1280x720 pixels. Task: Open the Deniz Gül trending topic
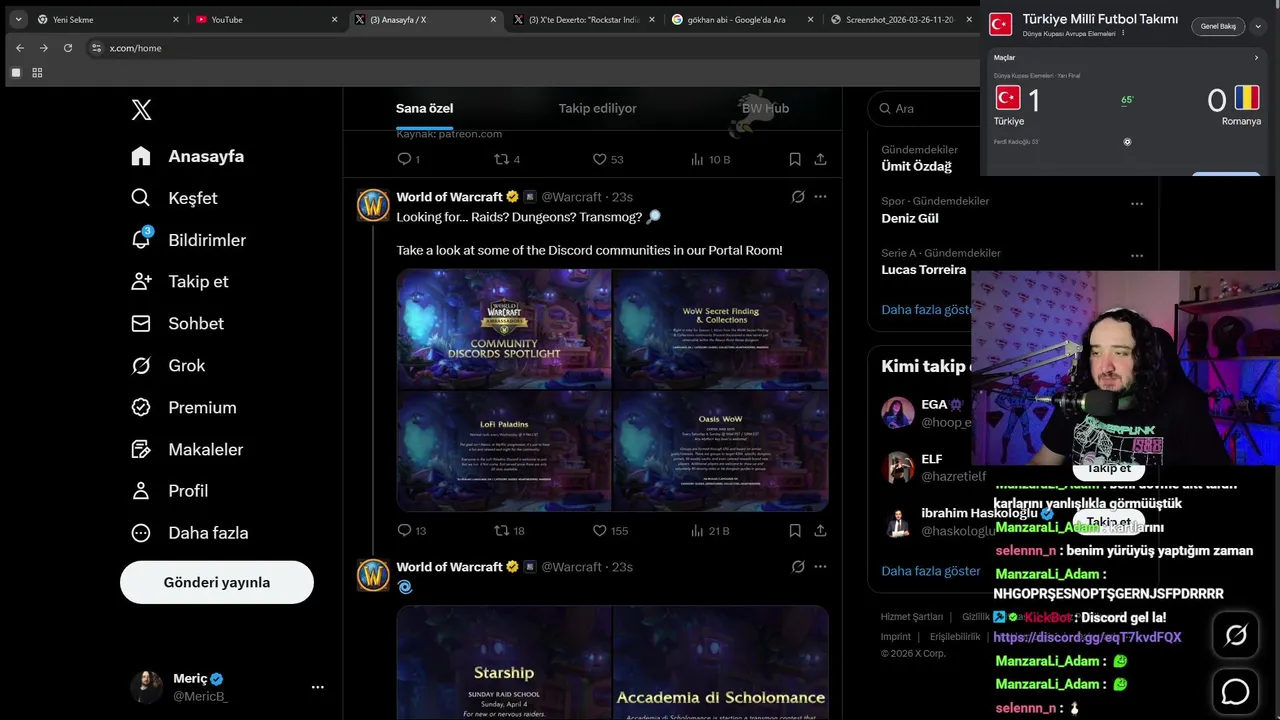coord(910,218)
